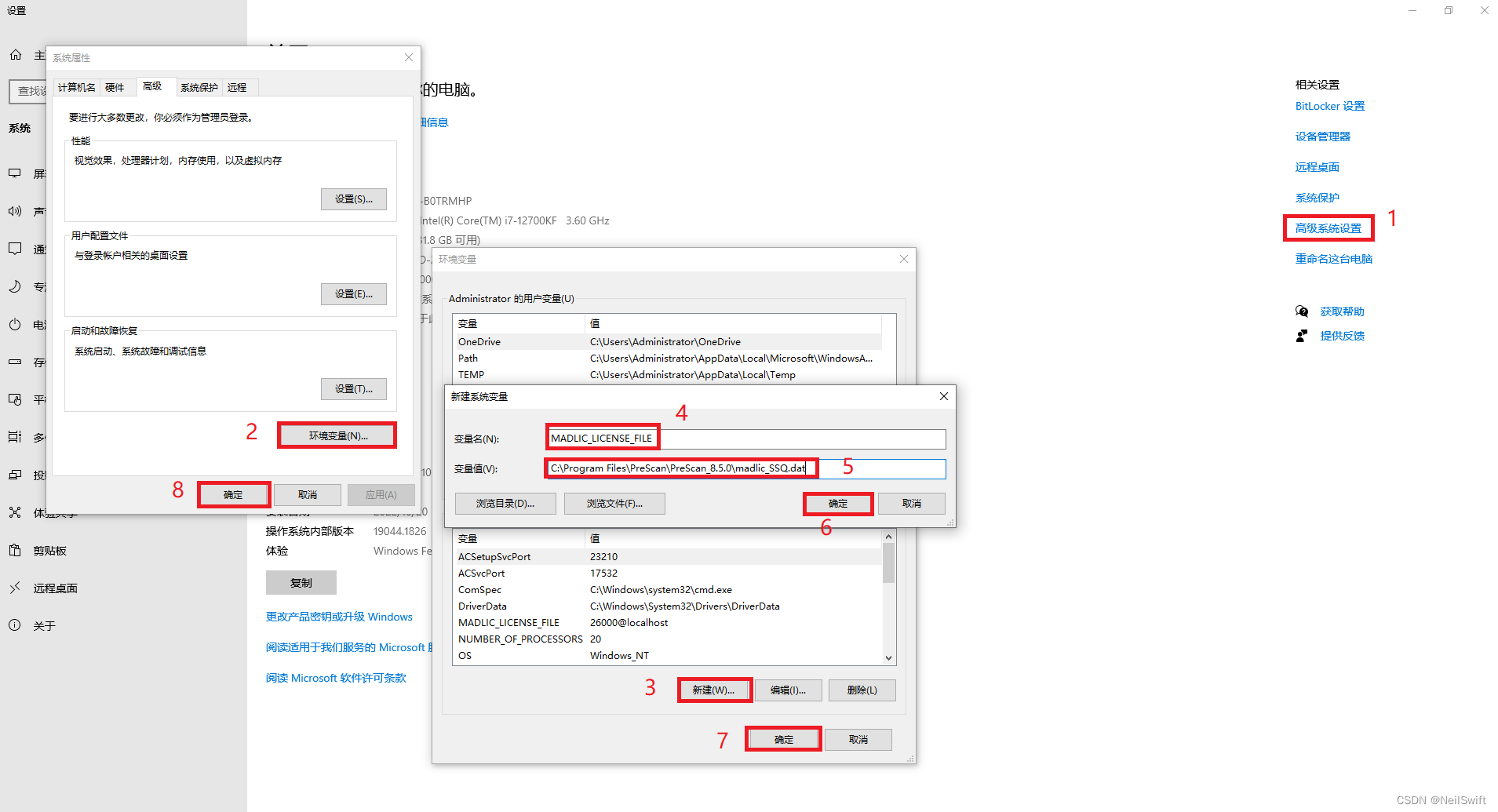Open 更改产品密钥或升级 Windows link
Viewport: 1498px width, 812px height.
tap(339, 617)
